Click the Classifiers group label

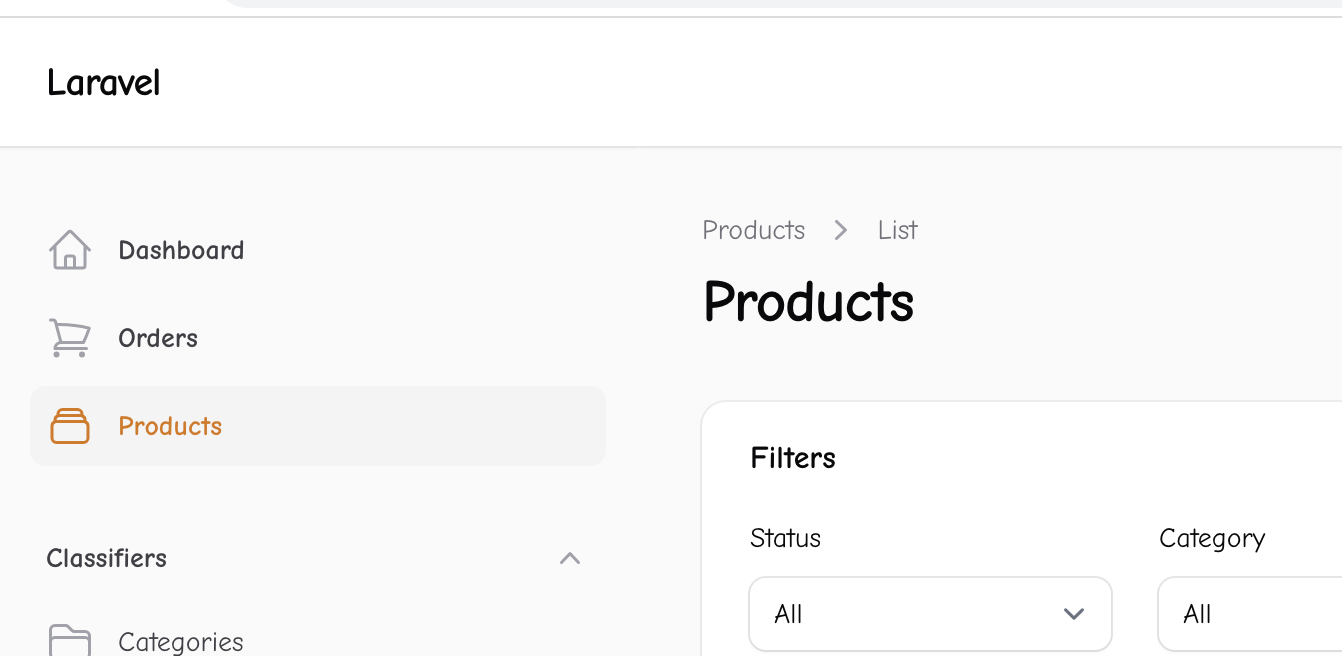point(107,558)
